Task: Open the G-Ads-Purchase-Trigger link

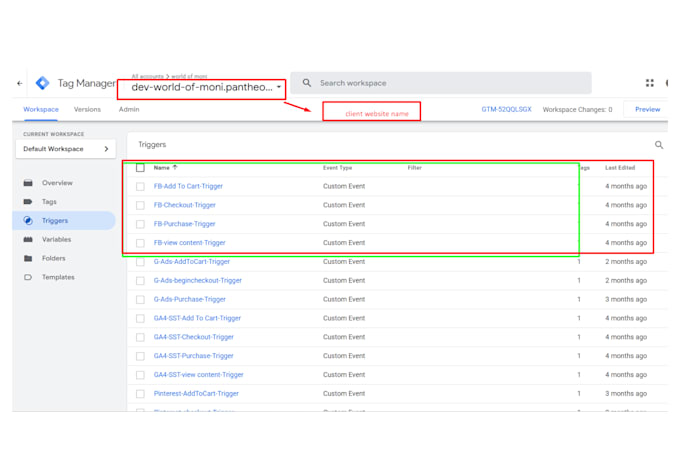Action: click(x=190, y=299)
